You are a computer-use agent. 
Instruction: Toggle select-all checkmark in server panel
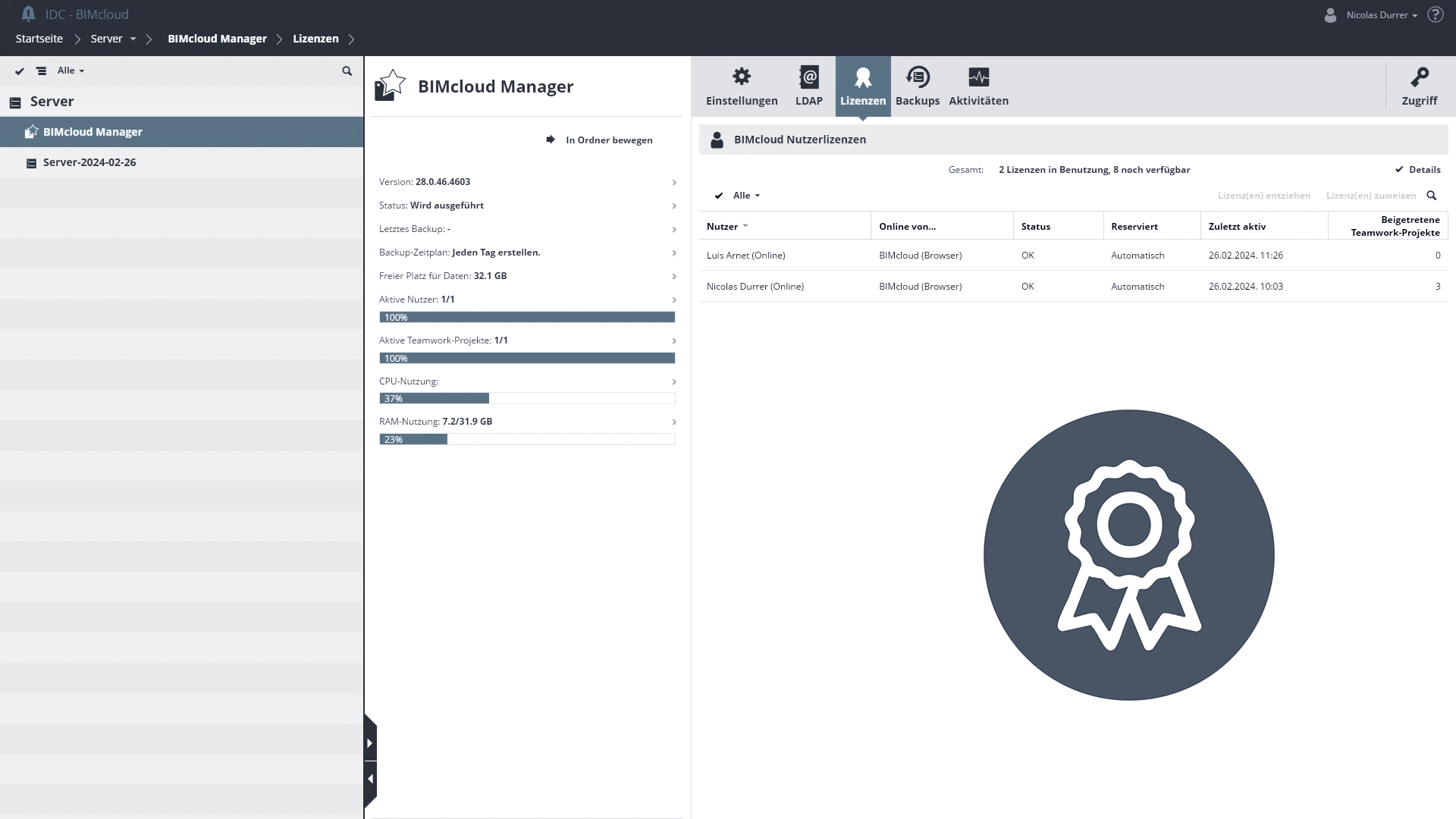[20, 71]
